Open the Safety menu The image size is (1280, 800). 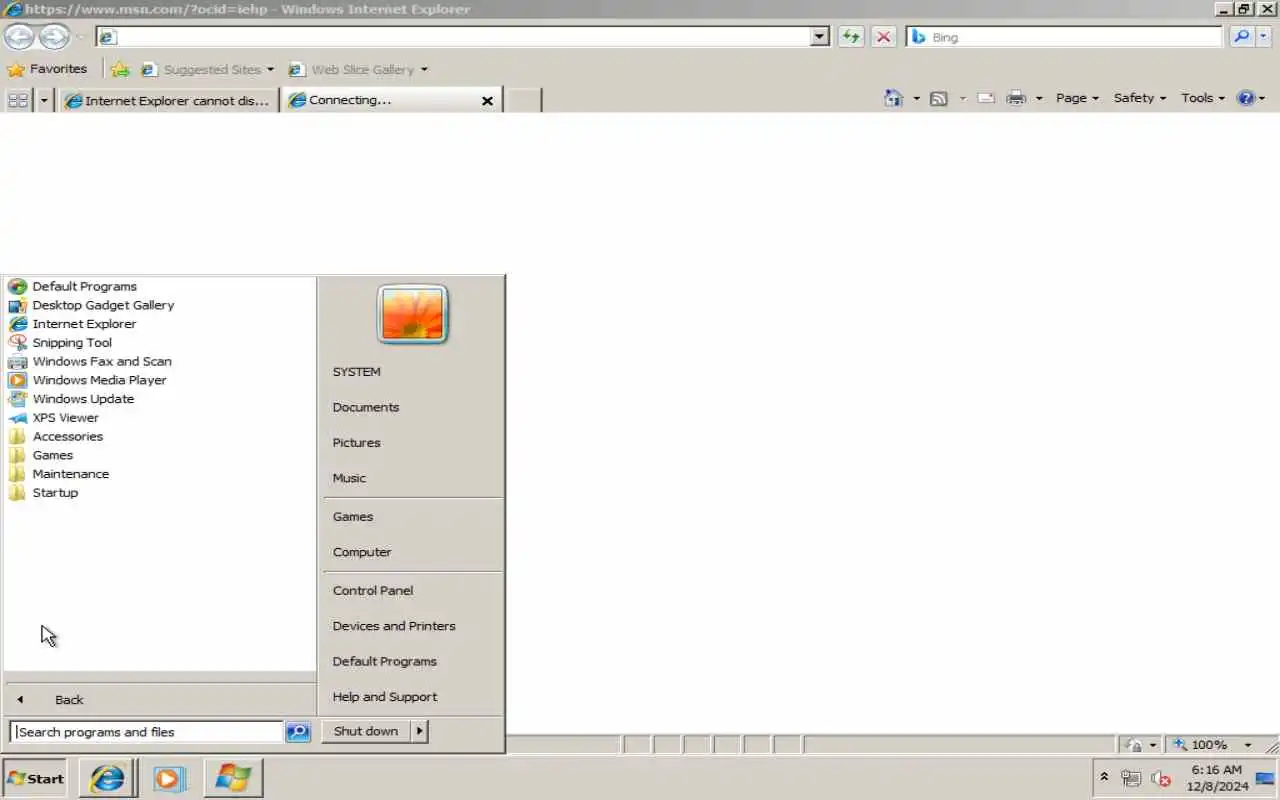click(1140, 98)
